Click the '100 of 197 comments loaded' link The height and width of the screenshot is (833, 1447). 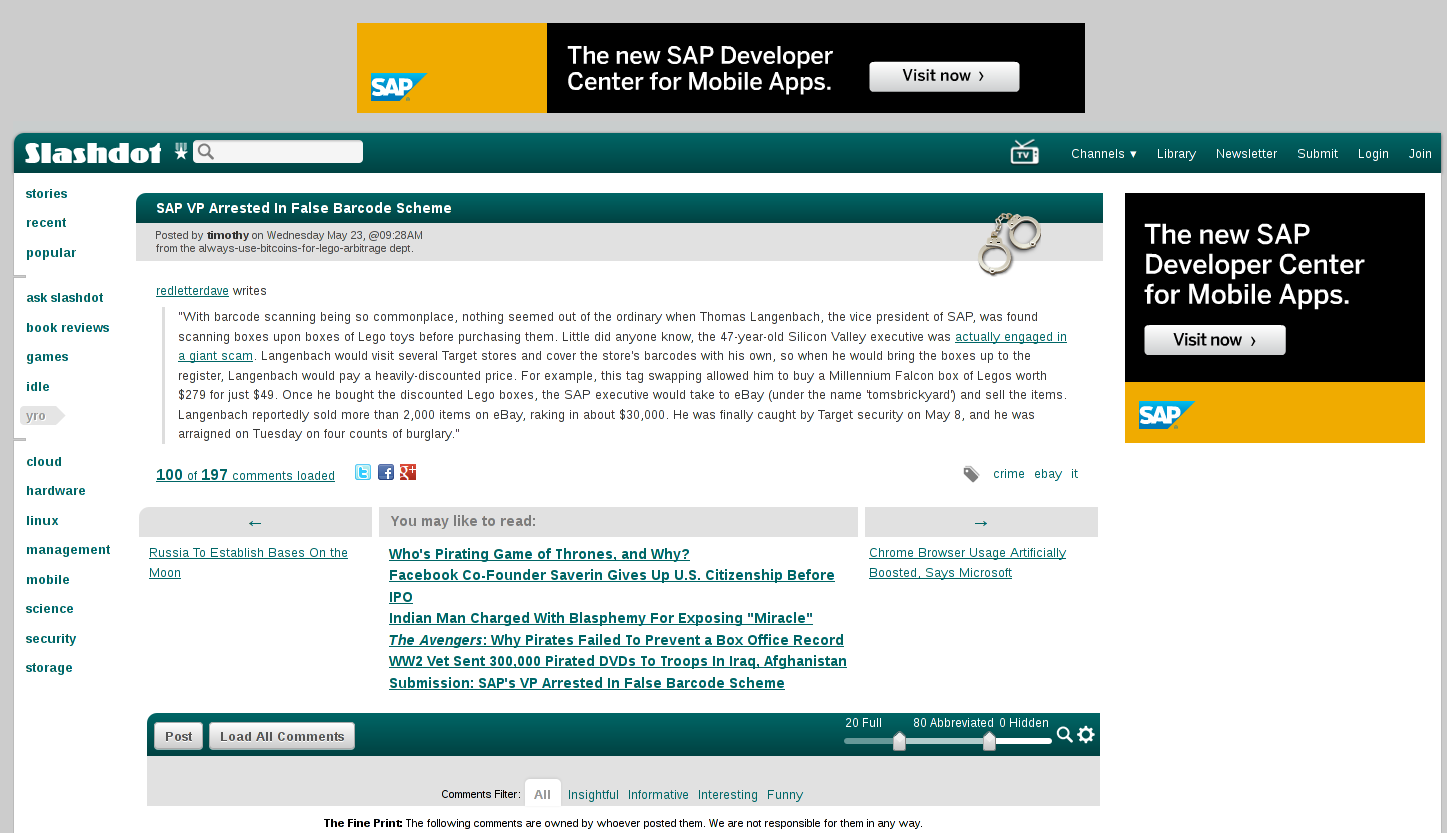(x=245, y=475)
